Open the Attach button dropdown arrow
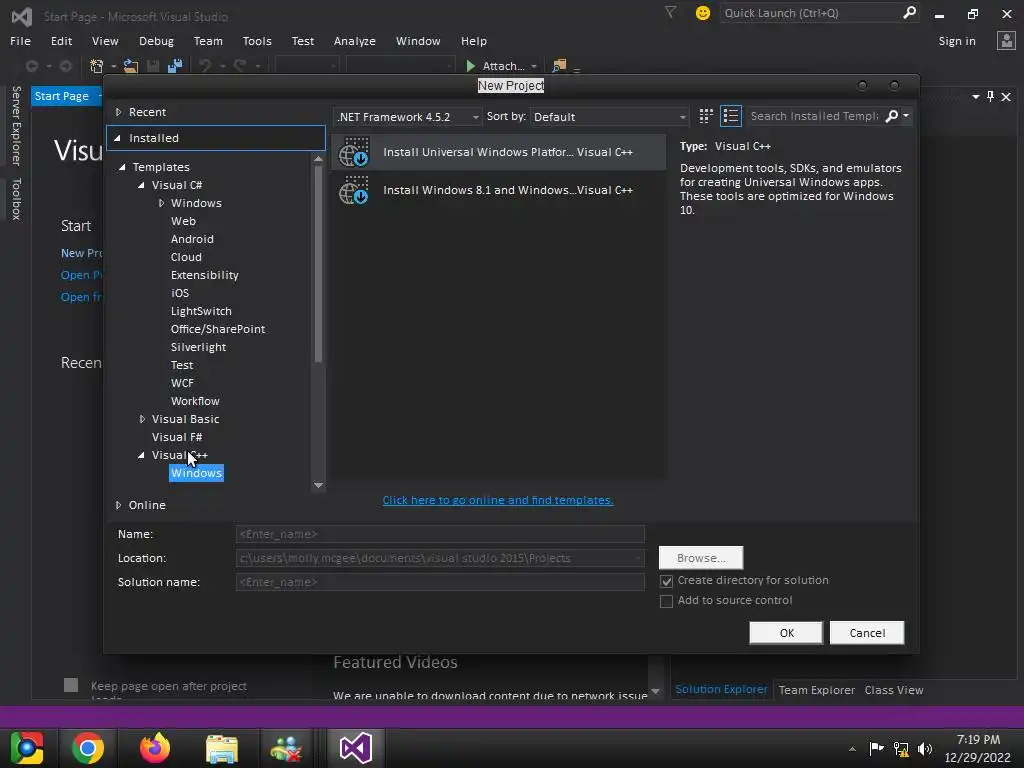Image resolution: width=1024 pixels, height=768 pixels. pos(534,66)
